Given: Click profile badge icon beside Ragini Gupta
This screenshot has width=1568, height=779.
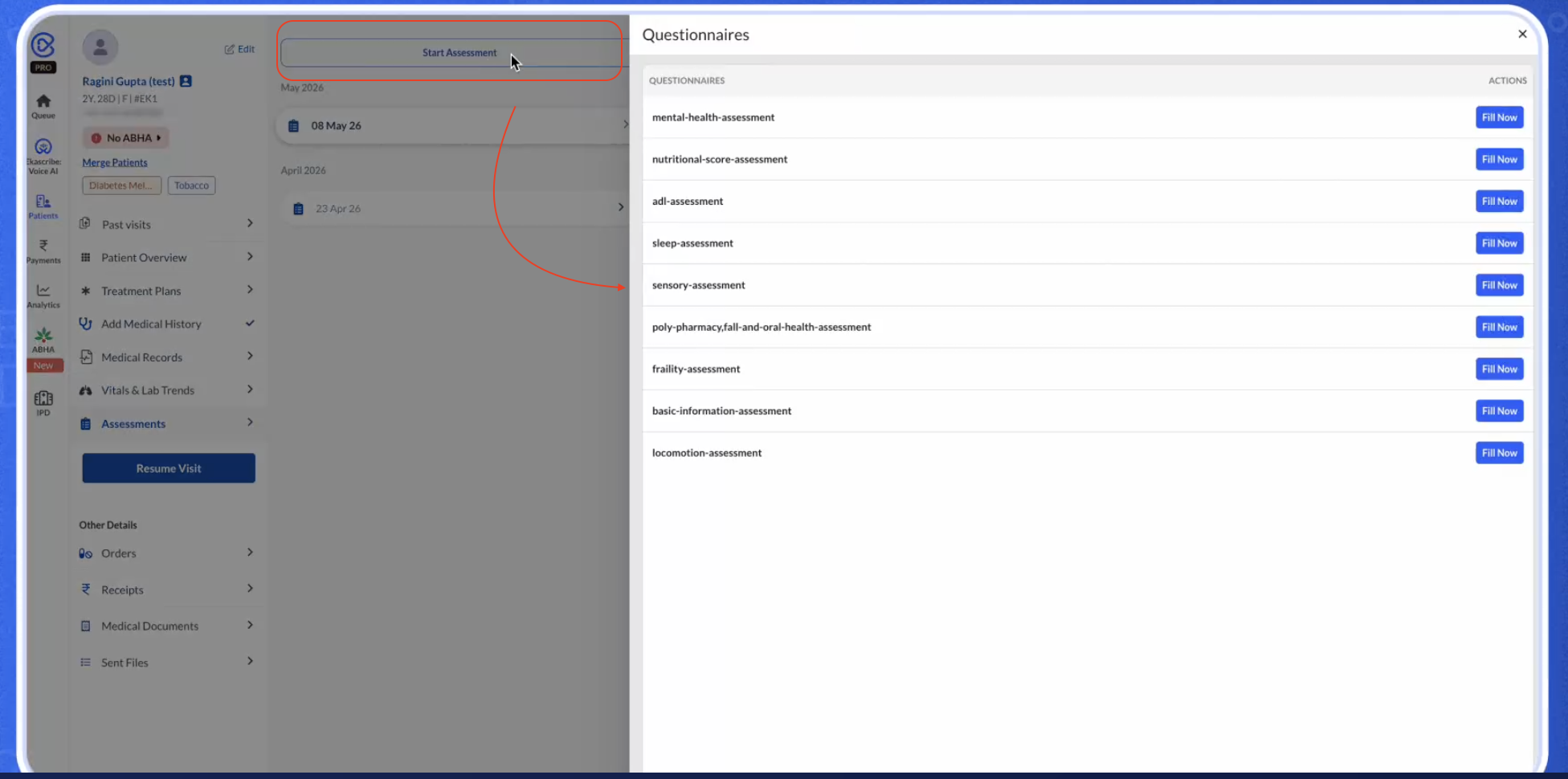Looking at the screenshot, I should pos(186,81).
